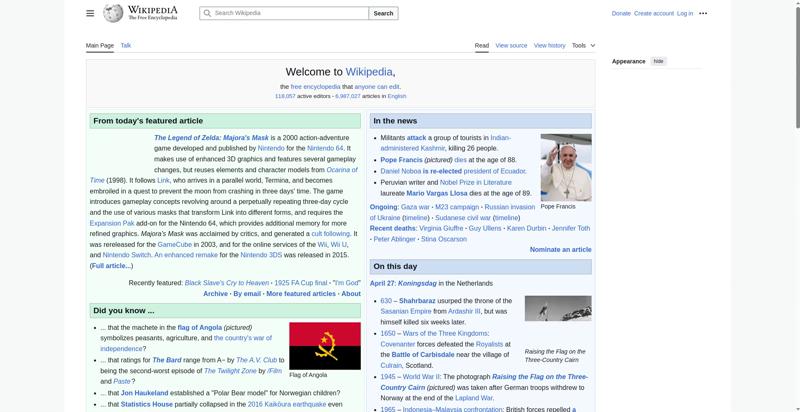Viewport: 800px width, 412px height.
Task: Hide the Appearance panel
Action: pos(659,61)
